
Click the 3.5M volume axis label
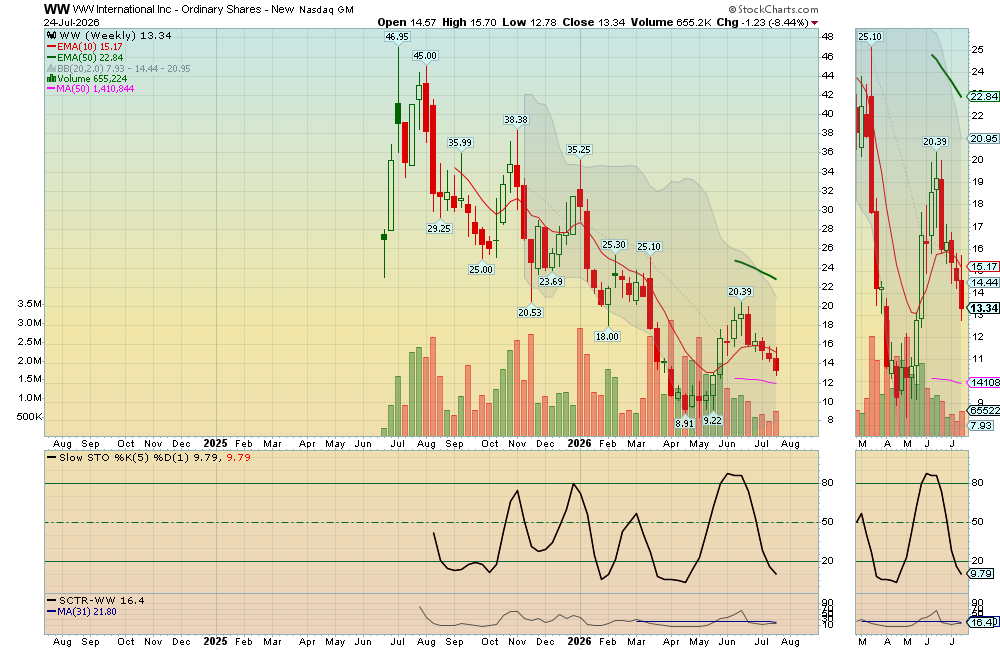30,304
